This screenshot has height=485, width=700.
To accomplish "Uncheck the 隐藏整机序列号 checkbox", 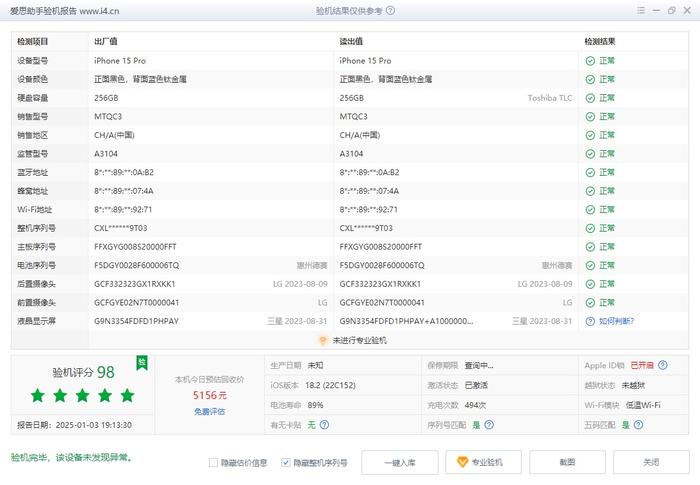I will tap(286, 463).
